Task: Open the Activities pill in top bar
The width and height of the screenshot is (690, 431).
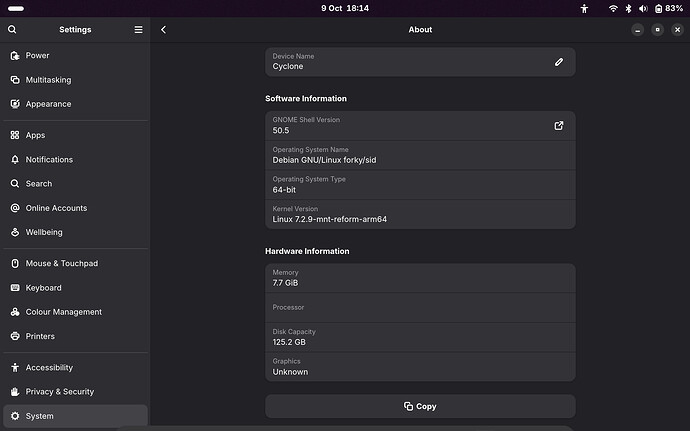Action: tap(16, 8)
